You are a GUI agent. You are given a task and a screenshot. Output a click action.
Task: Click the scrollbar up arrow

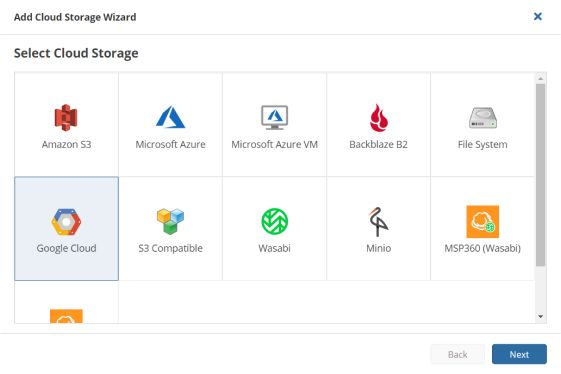(x=540, y=78)
